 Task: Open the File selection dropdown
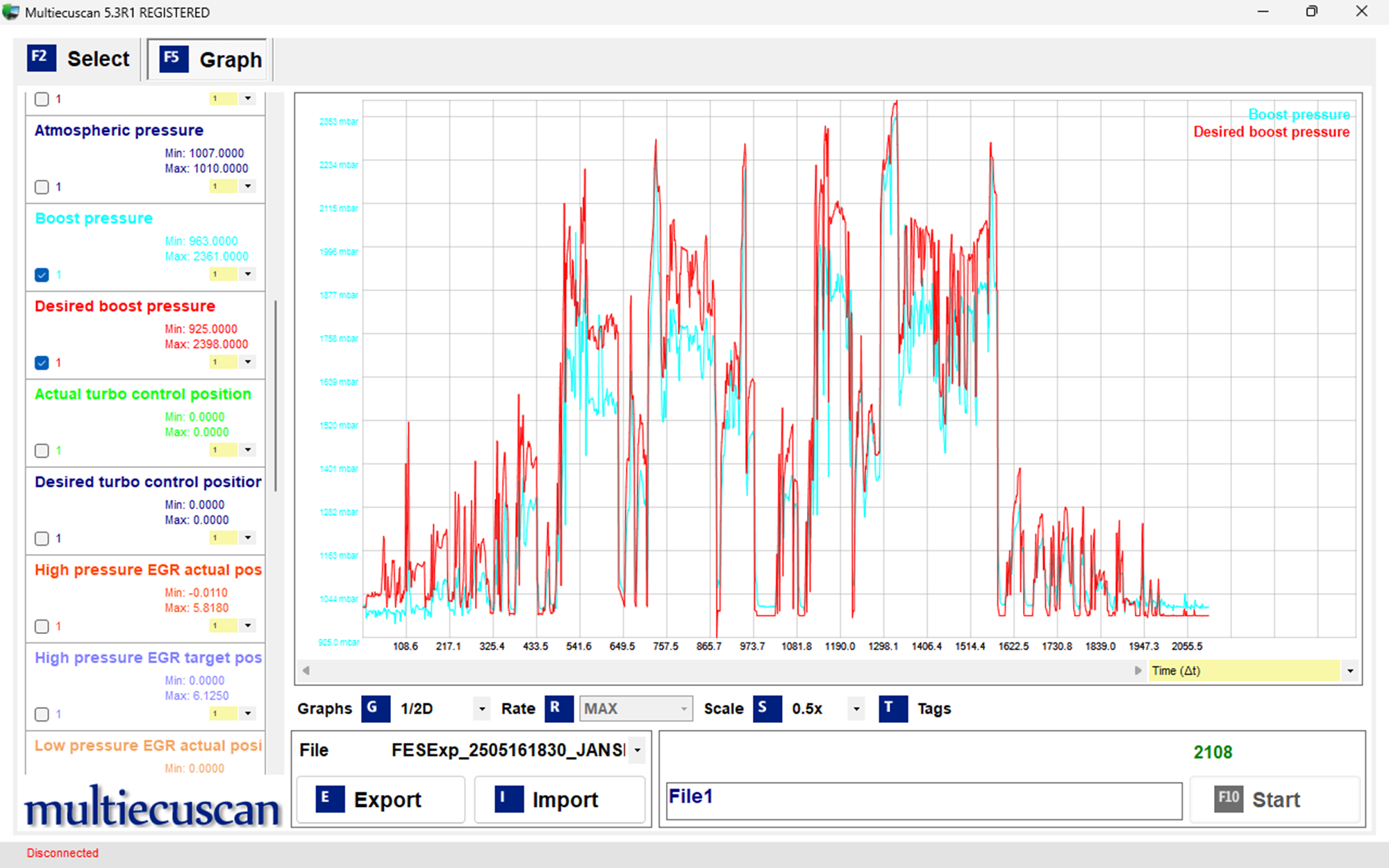point(637,750)
